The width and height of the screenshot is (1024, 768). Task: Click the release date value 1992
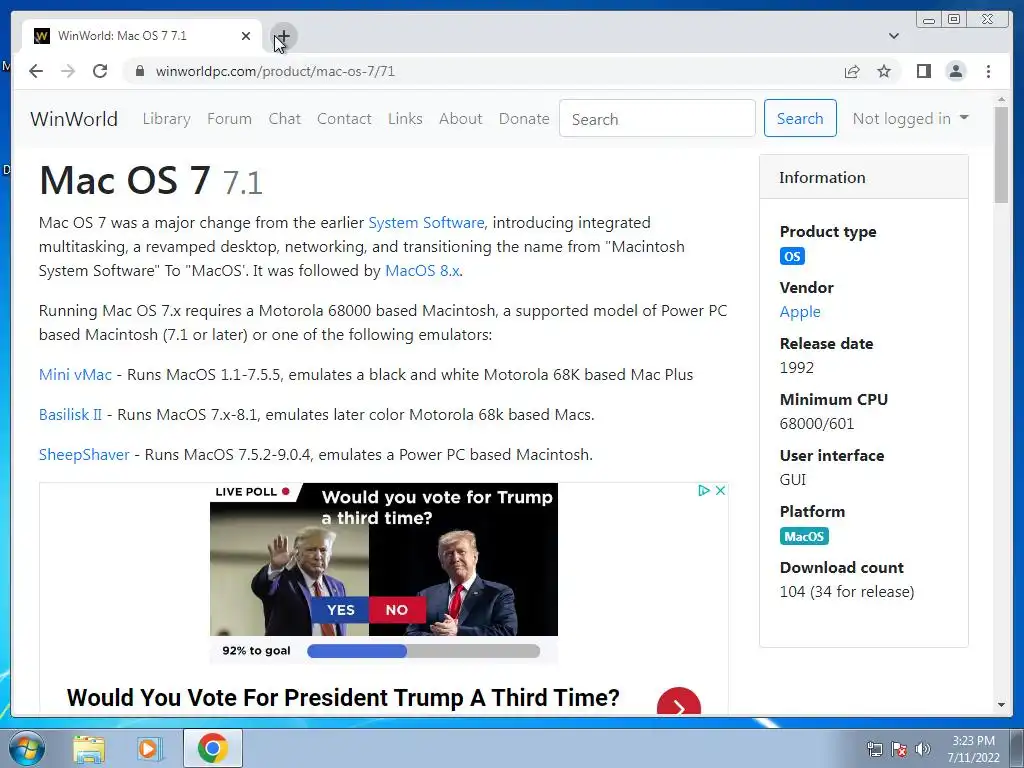pos(797,368)
